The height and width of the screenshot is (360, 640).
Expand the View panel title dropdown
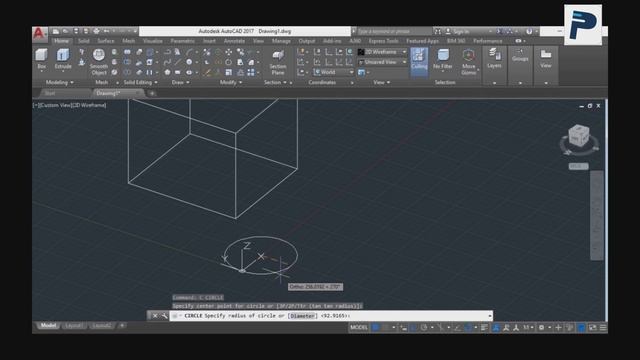382,82
